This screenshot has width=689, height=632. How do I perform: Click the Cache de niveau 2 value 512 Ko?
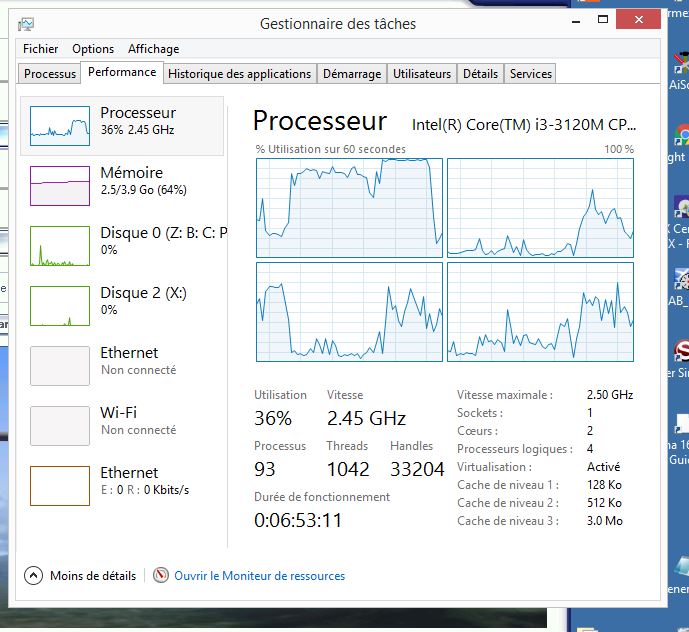click(x=604, y=503)
